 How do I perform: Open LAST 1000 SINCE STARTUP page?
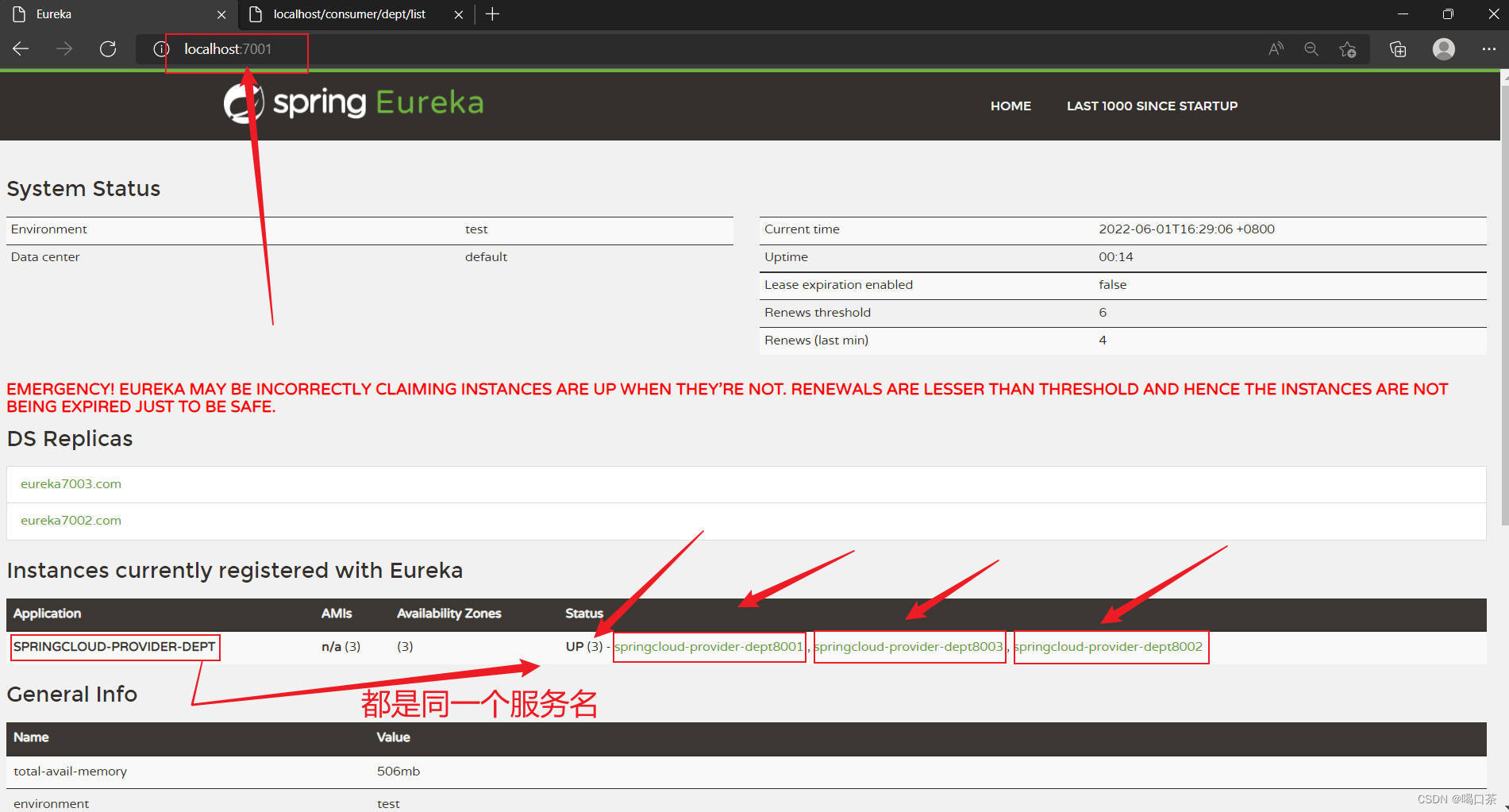[1152, 106]
